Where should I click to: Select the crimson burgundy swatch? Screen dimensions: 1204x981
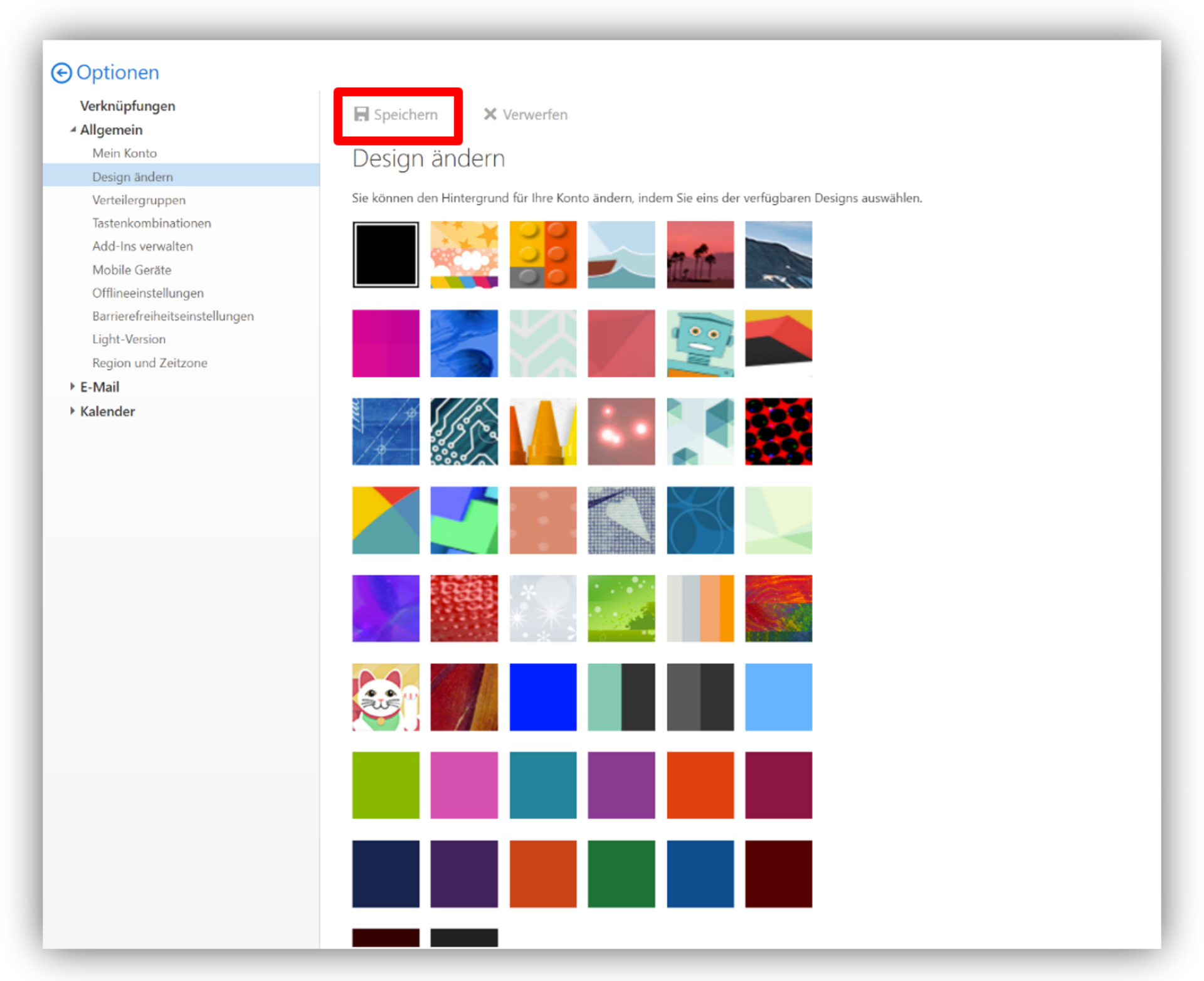[x=779, y=785]
